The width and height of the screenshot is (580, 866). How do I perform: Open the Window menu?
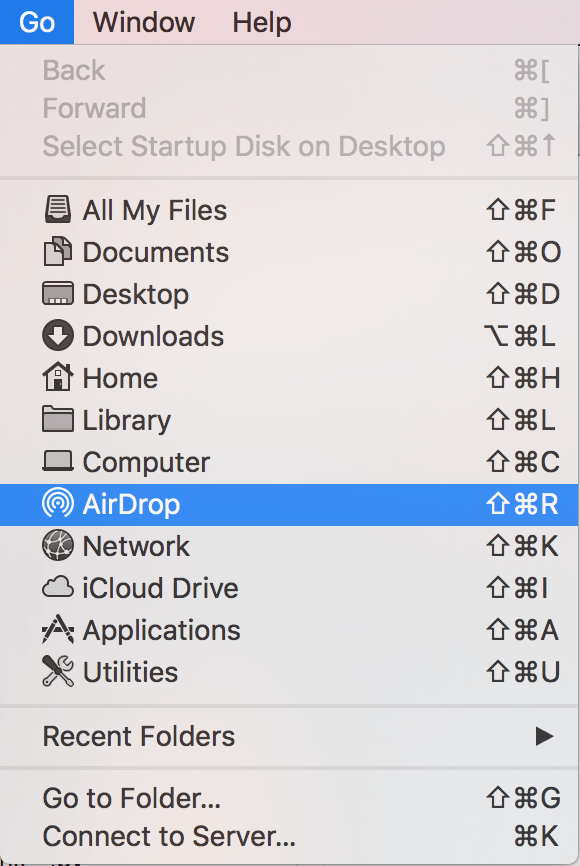(x=143, y=22)
